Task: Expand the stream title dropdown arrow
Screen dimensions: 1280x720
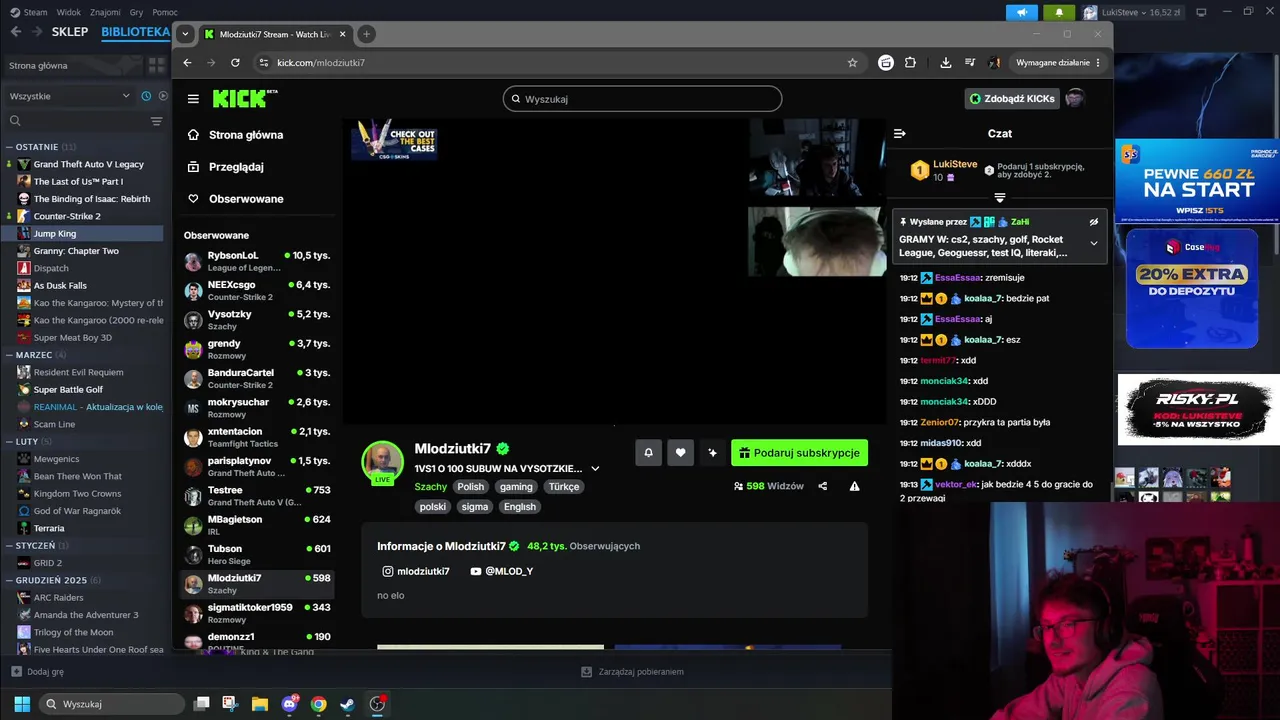Action: [595, 469]
